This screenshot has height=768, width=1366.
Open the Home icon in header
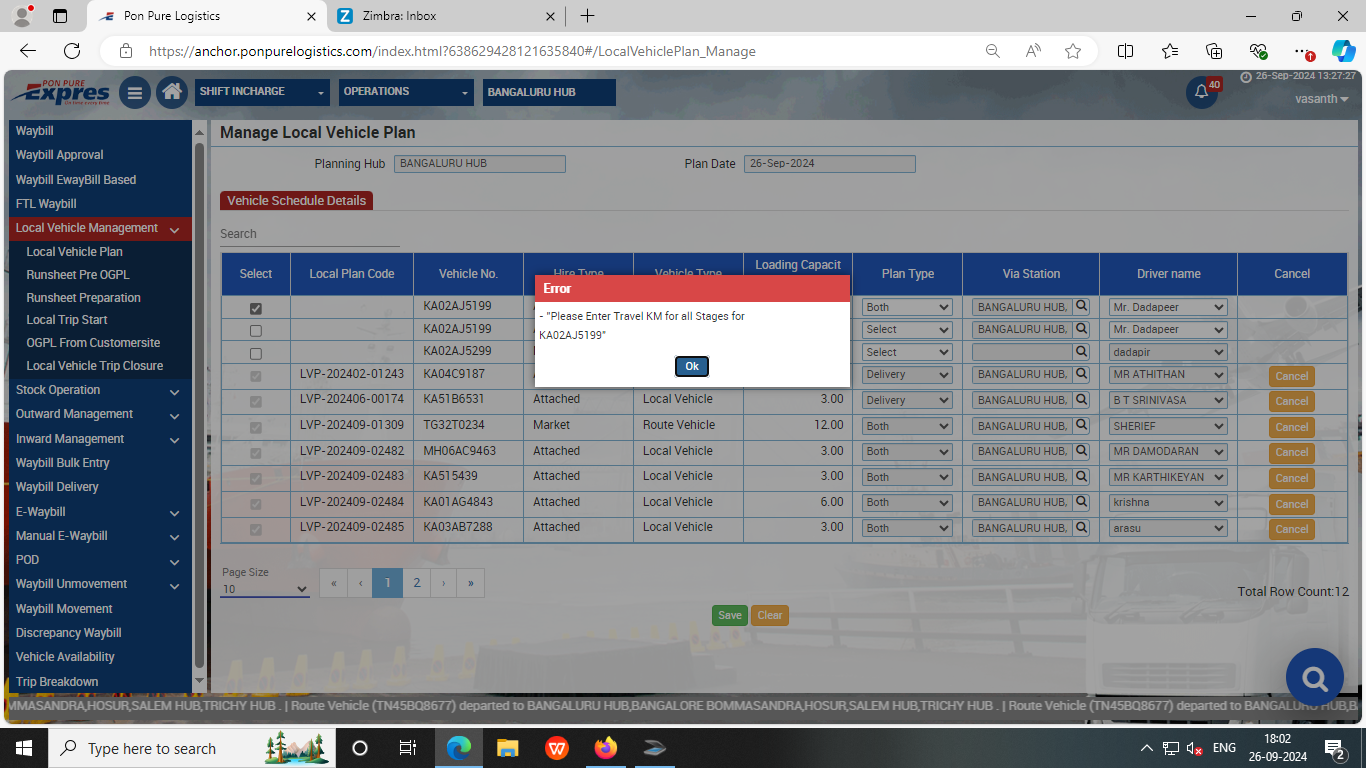(172, 92)
